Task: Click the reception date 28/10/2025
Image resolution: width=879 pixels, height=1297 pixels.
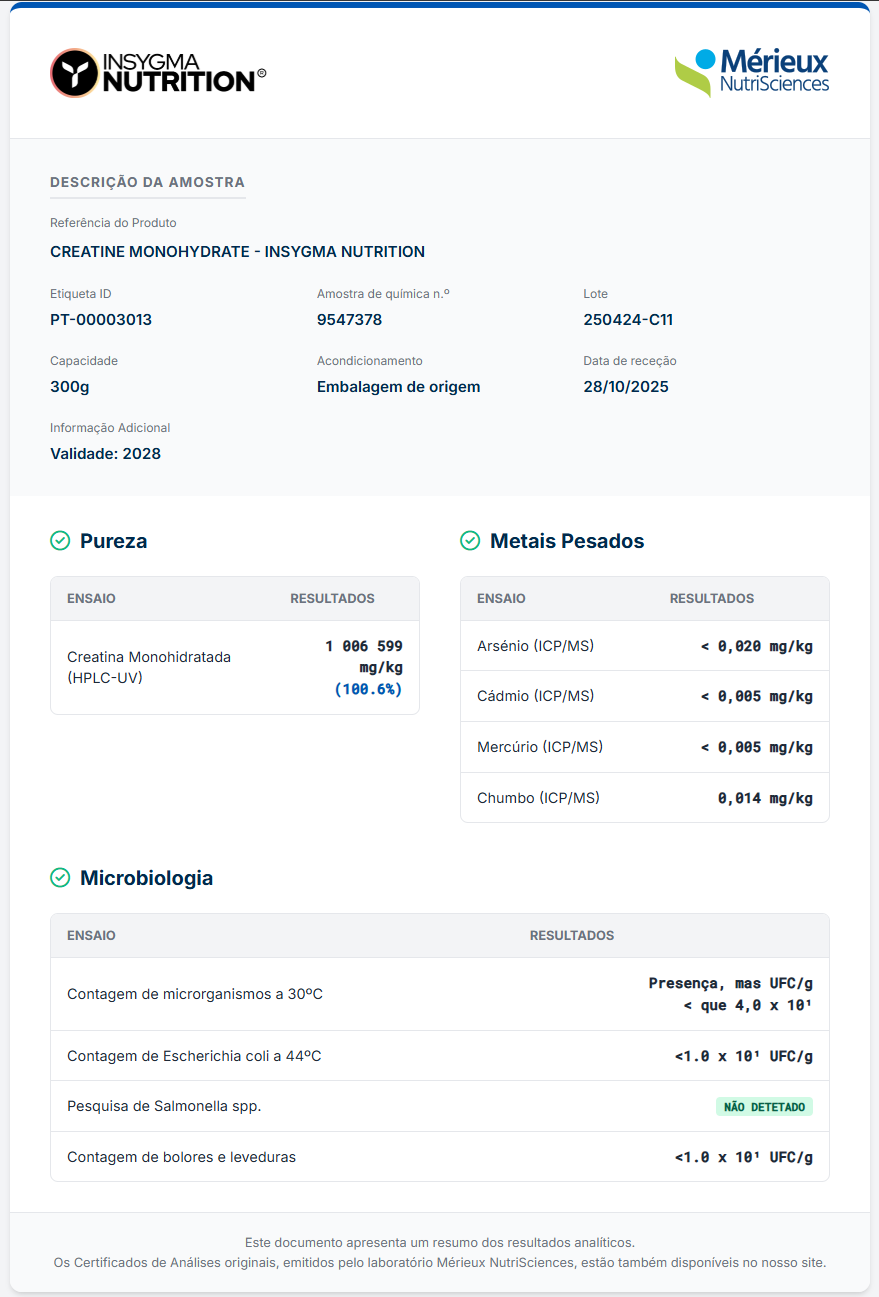Action: [626, 387]
